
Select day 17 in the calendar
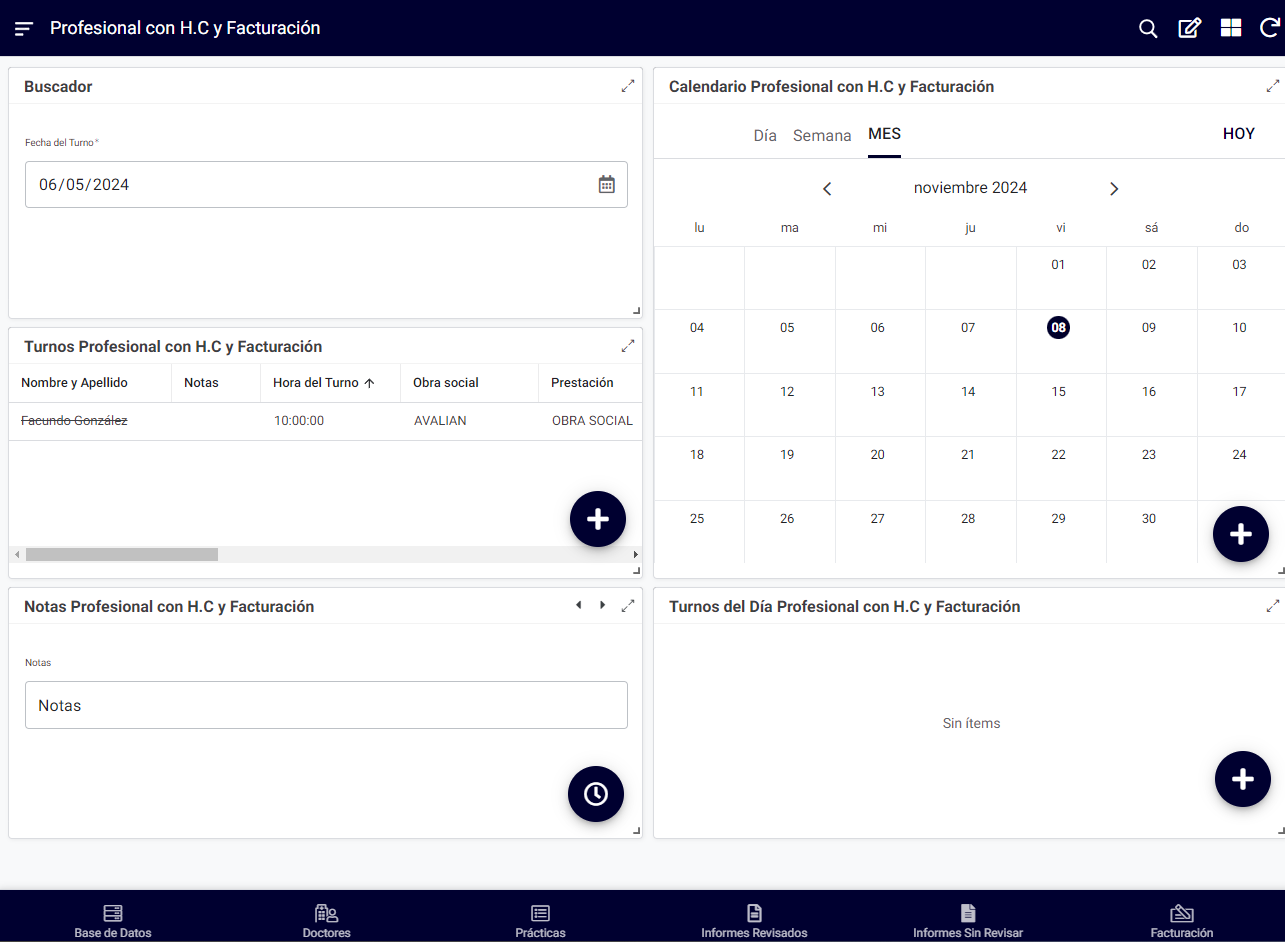tap(1239, 392)
